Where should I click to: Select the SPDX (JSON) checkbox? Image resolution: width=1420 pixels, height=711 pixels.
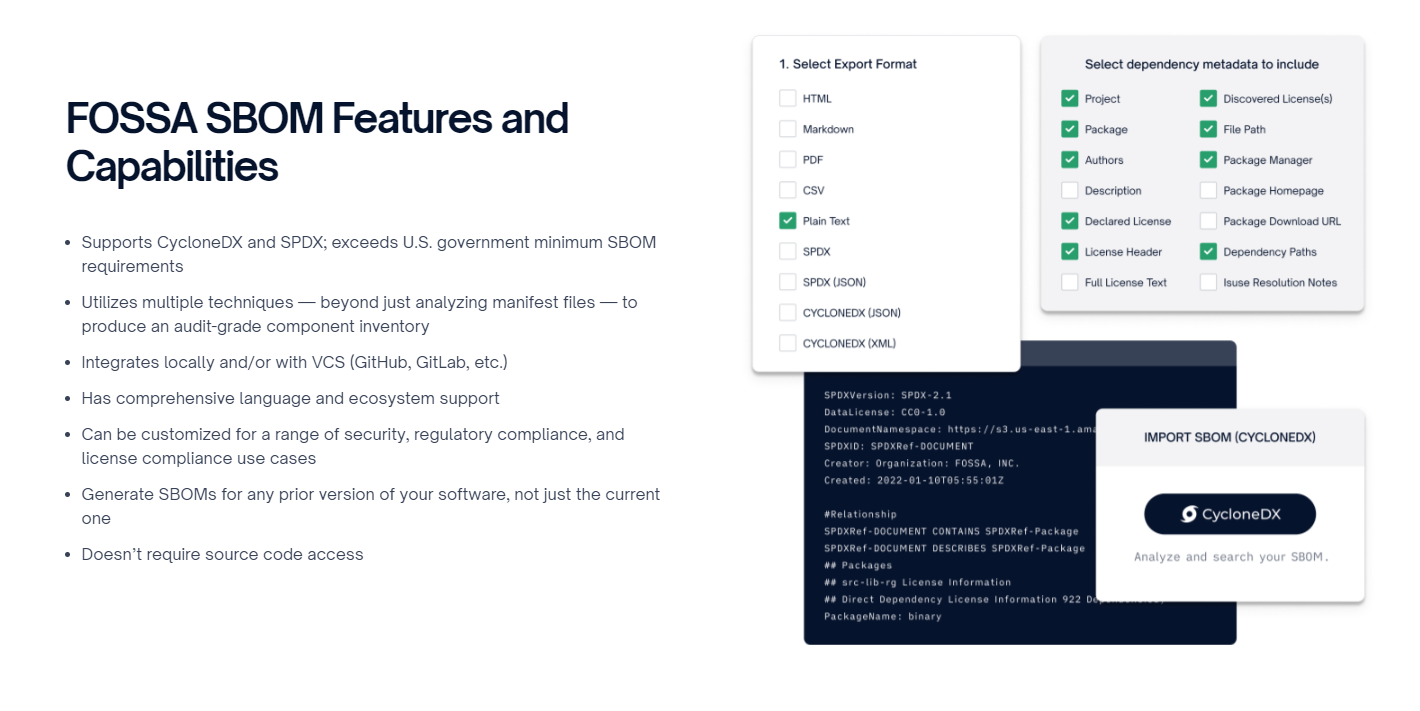click(787, 282)
